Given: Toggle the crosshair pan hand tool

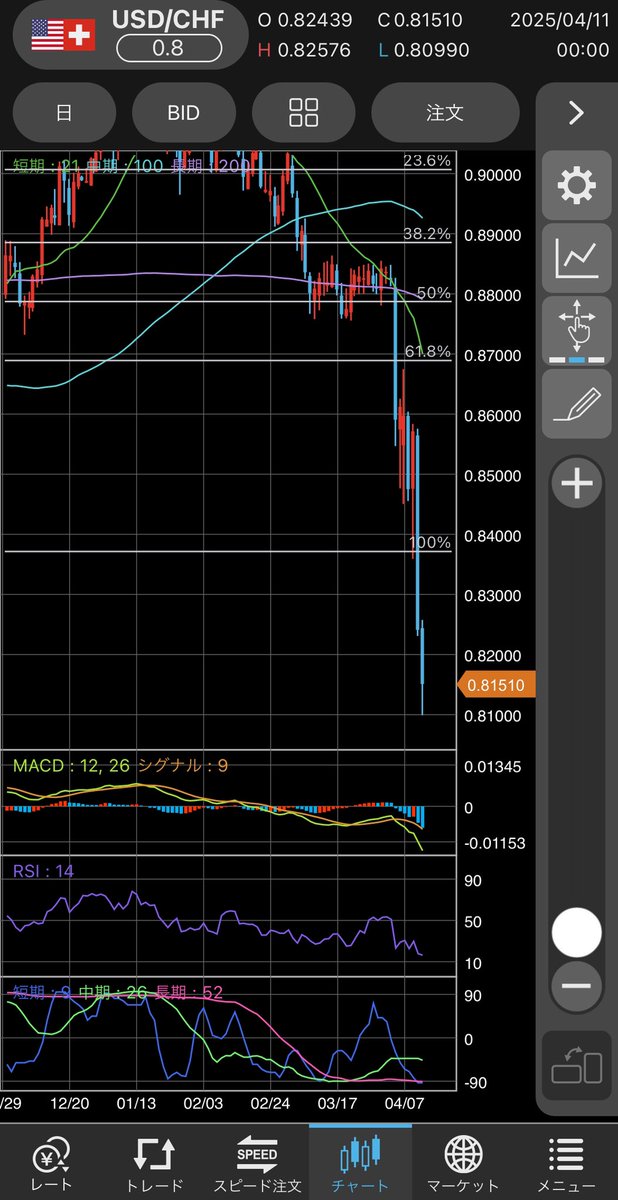Looking at the screenshot, I should pos(576,331).
